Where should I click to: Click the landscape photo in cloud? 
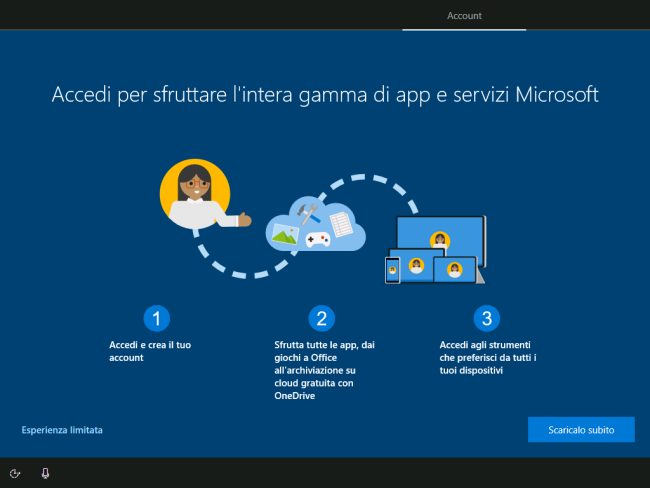pyautogui.click(x=285, y=234)
